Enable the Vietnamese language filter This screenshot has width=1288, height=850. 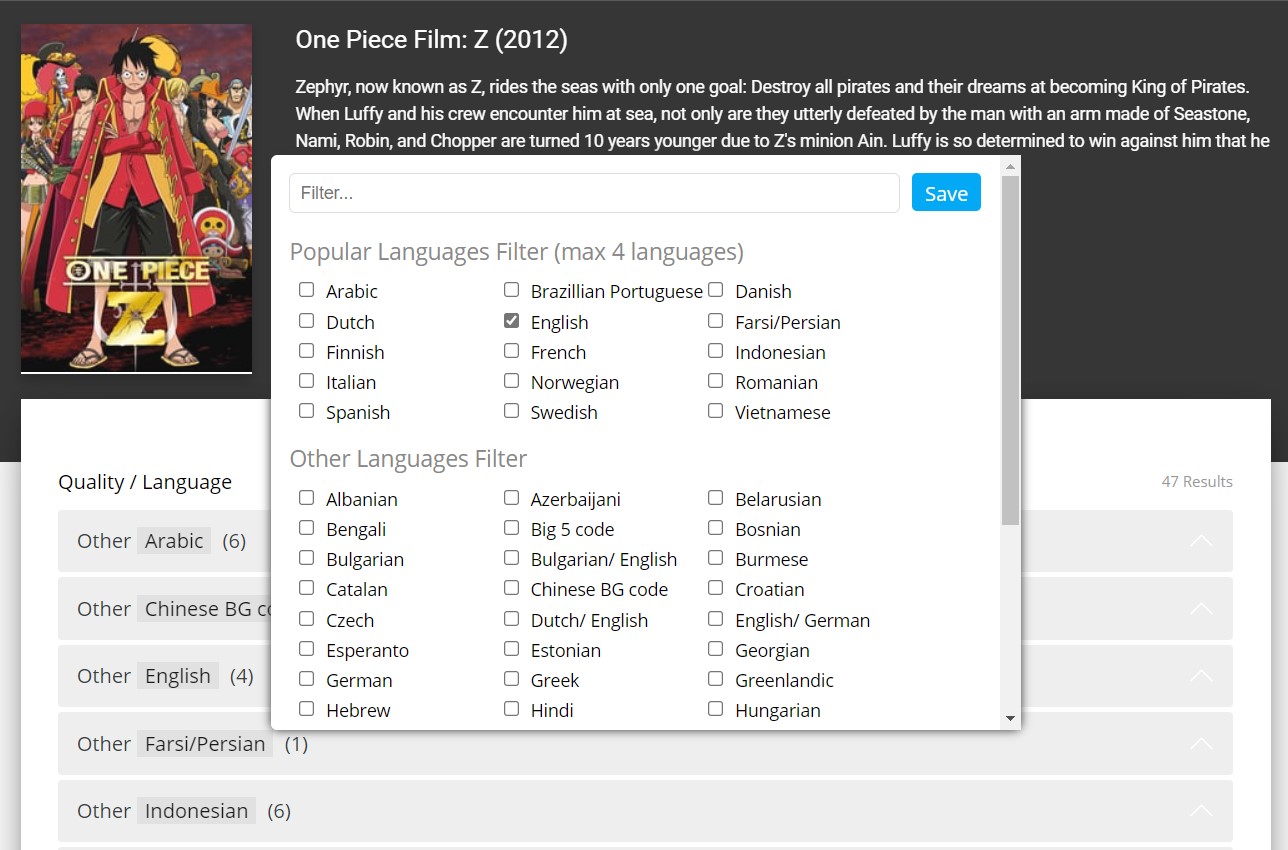tap(715, 411)
